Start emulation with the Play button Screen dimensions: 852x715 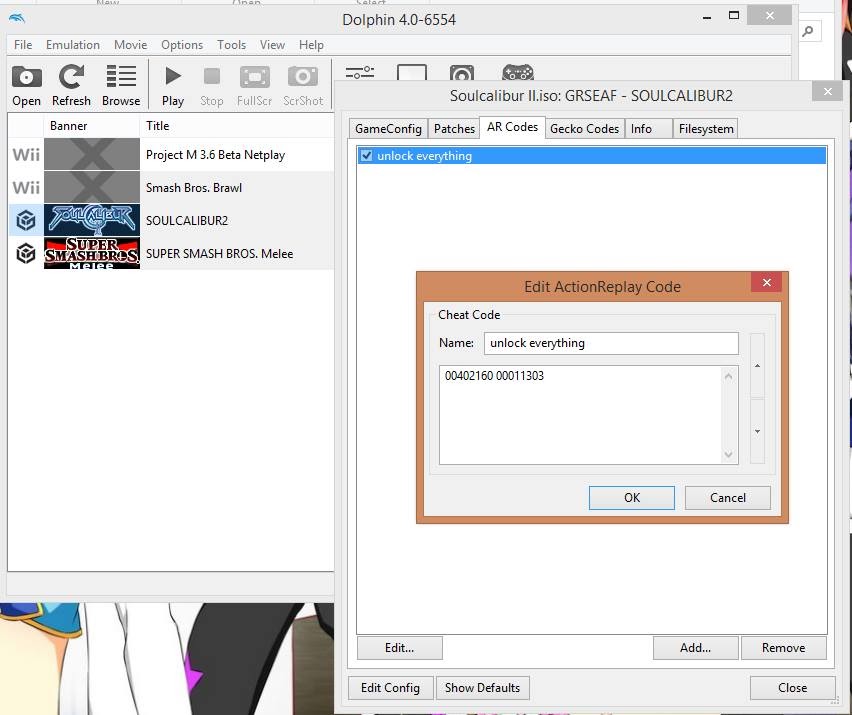point(173,86)
